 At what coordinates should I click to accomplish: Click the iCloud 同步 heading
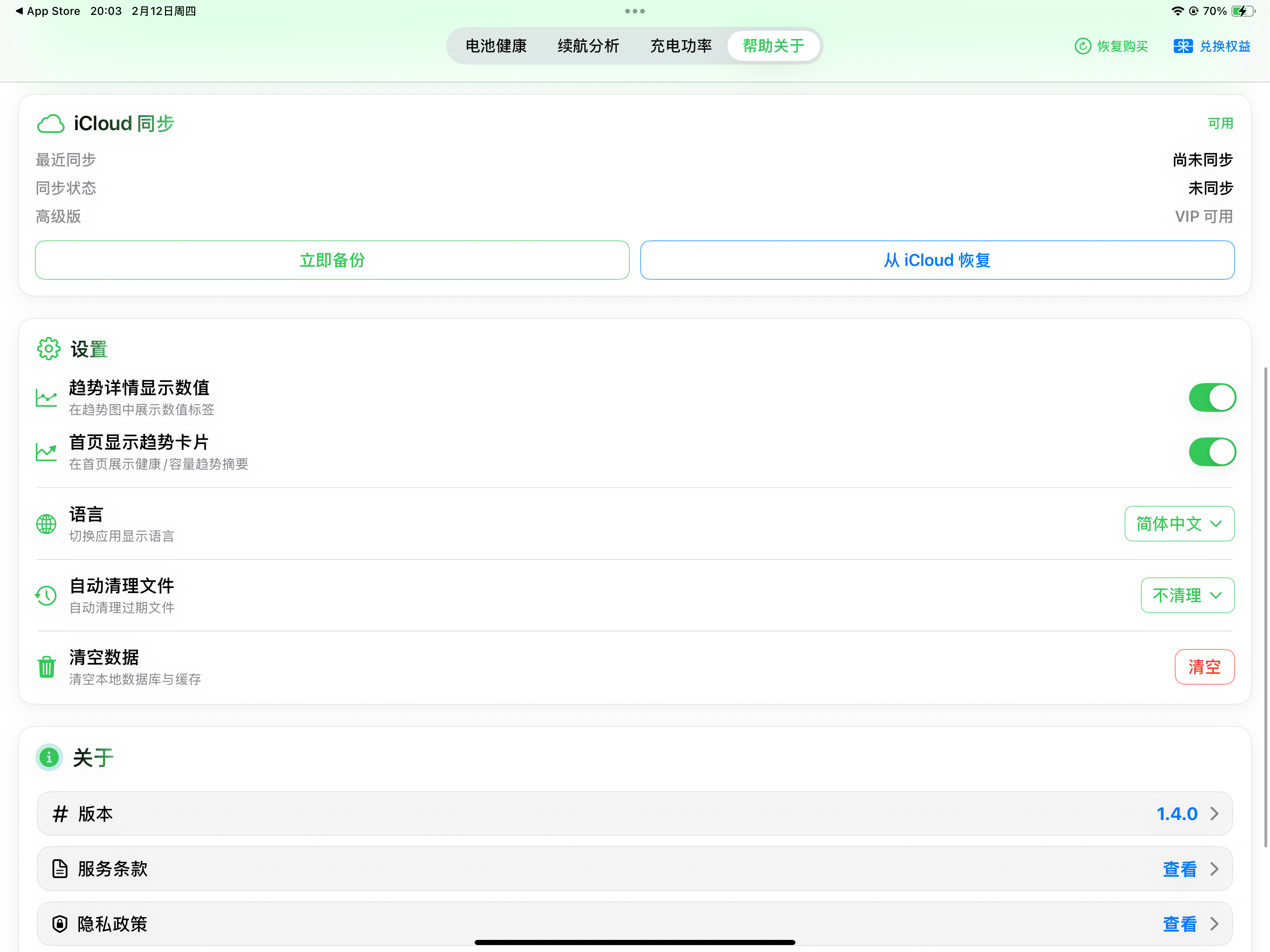tap(124, 124)
